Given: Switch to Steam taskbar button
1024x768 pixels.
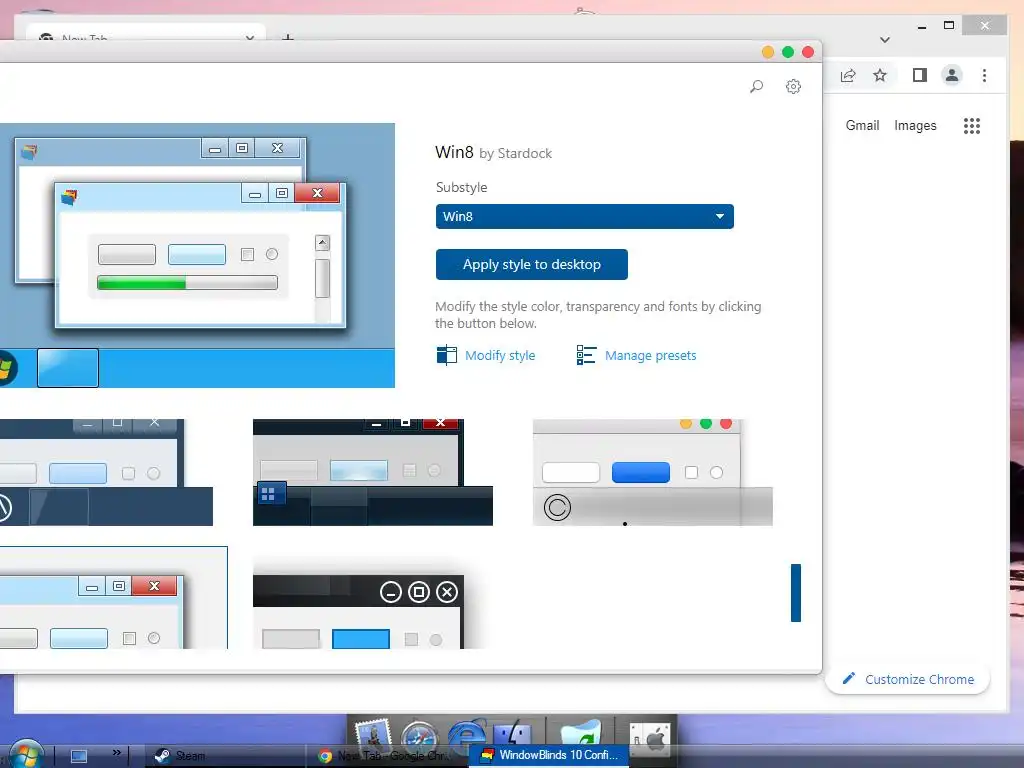Looking at the screenshot, I should pos(223,756).
